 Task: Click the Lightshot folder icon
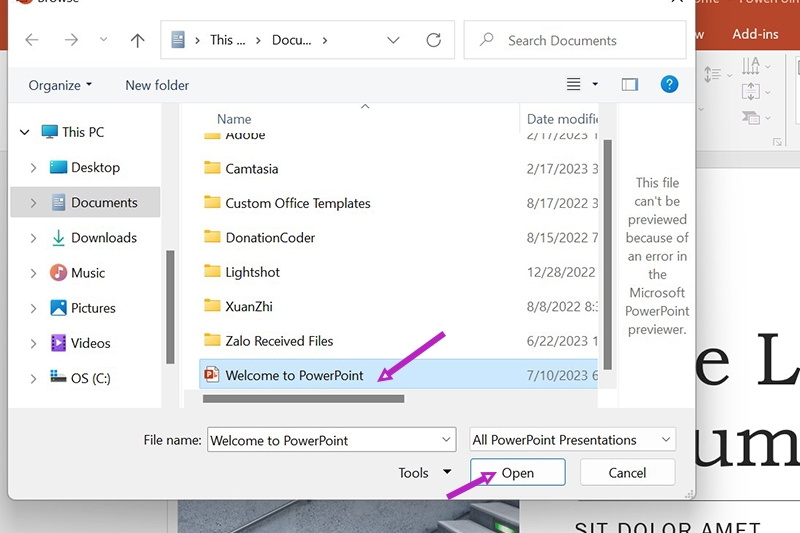click(212, 271)
